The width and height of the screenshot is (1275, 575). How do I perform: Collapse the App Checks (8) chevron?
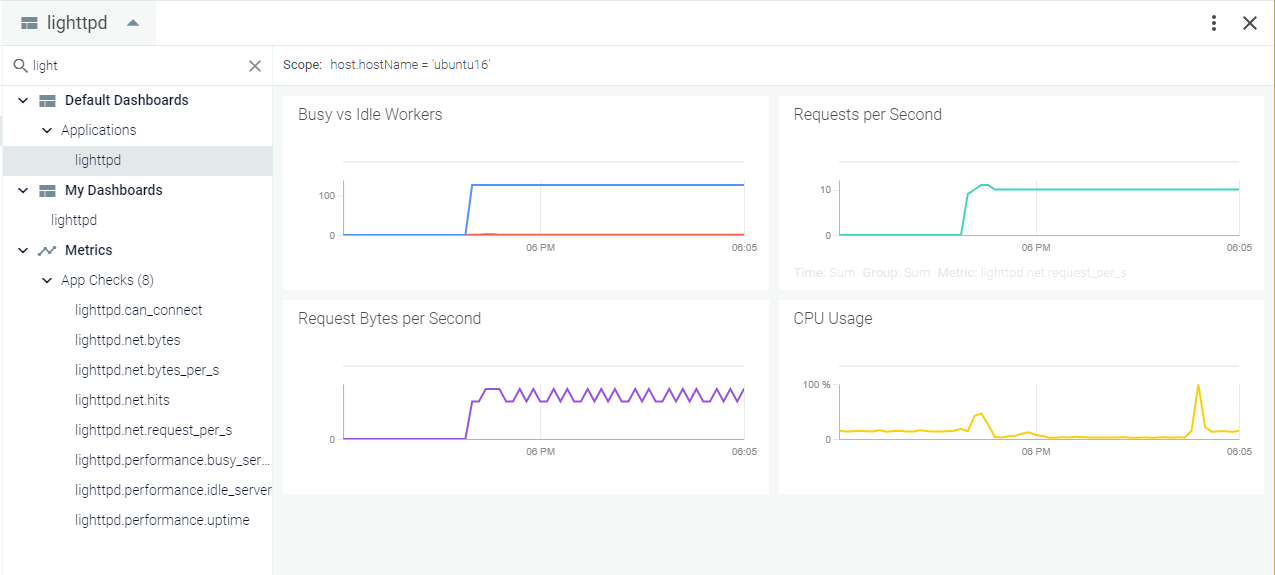coord(47,280)
